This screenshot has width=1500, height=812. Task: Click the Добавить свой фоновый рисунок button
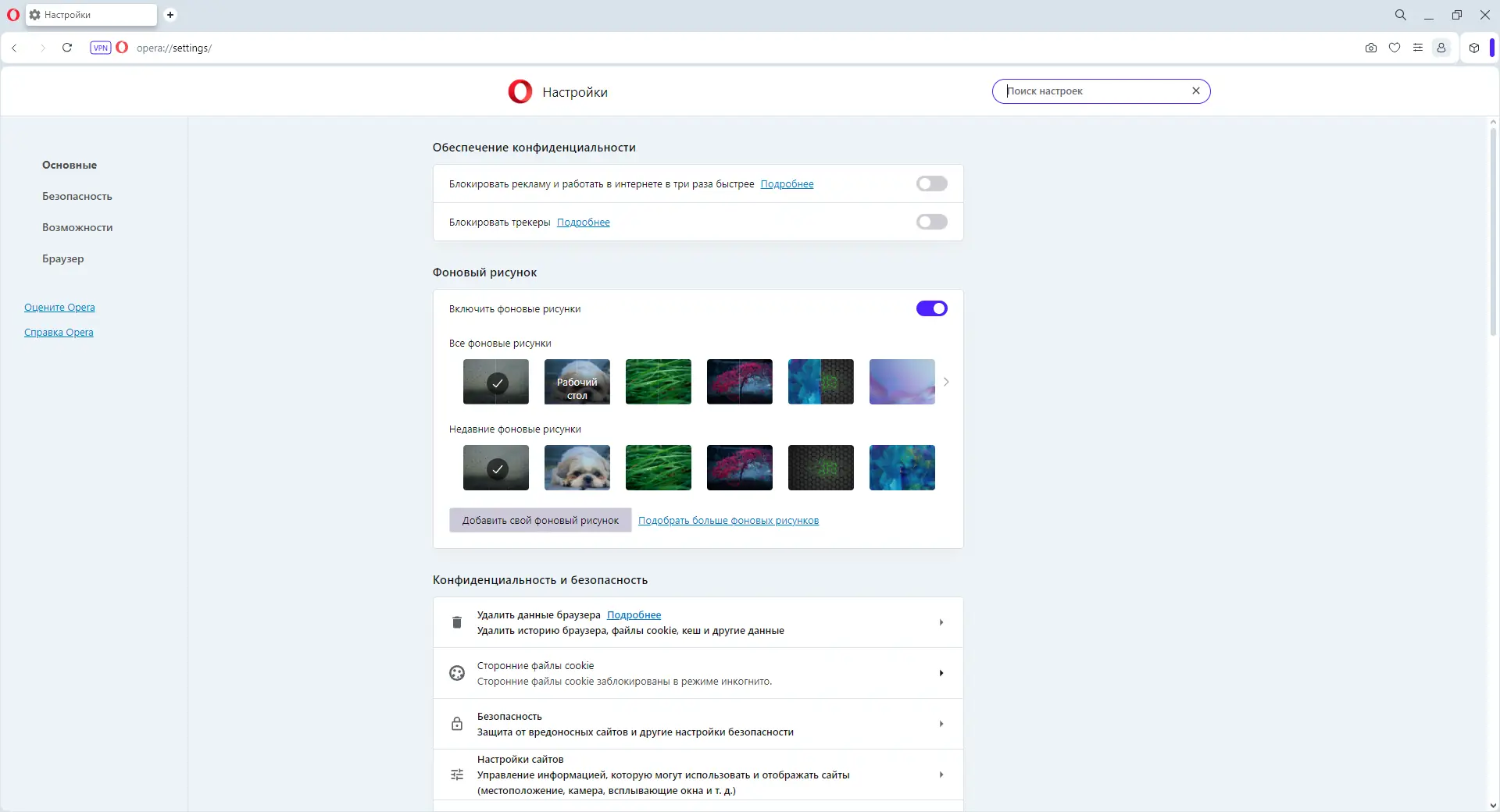[x=540, y=520]
